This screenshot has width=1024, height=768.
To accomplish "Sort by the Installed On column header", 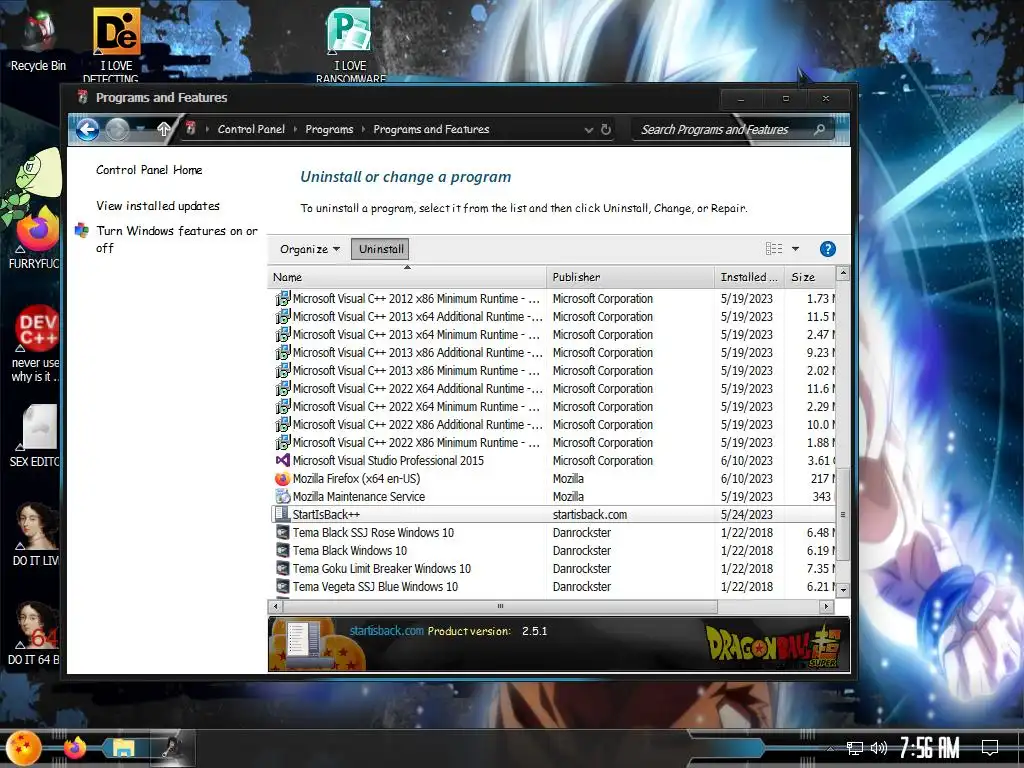I will 749,277.
